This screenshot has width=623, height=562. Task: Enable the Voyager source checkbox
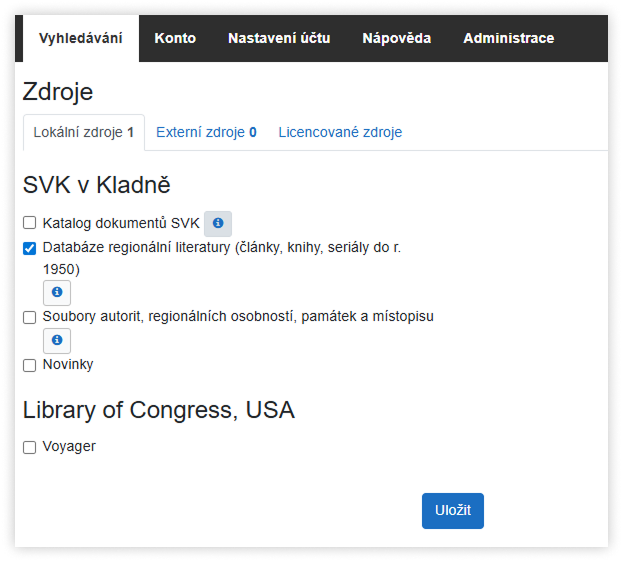pos(30,447)
